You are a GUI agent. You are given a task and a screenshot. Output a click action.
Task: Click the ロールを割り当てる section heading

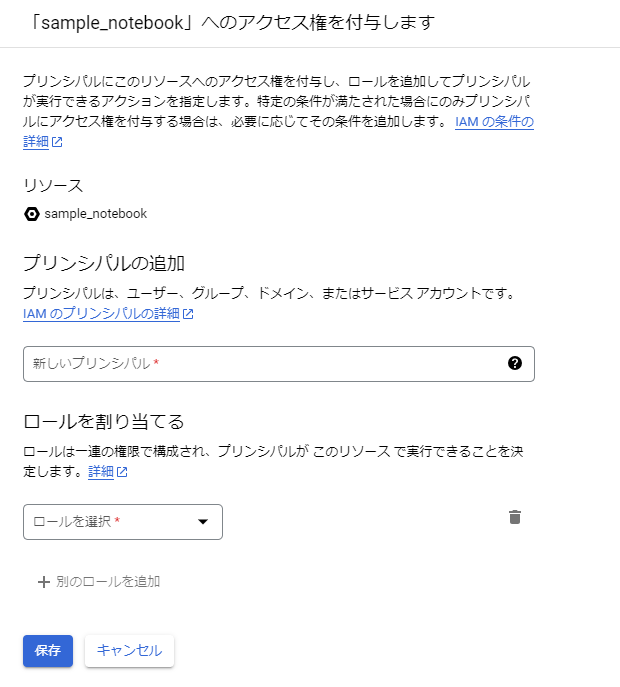tap(104, 421)
